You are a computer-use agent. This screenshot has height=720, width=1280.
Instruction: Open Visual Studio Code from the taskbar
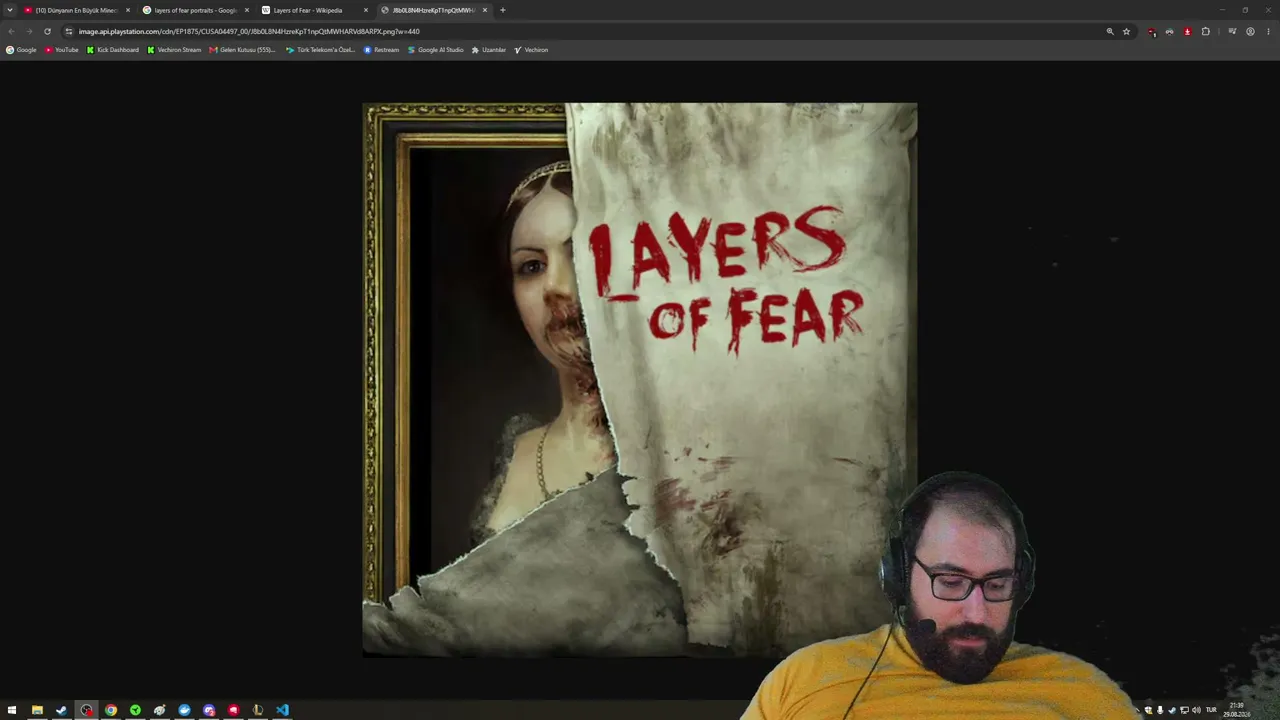282,710
